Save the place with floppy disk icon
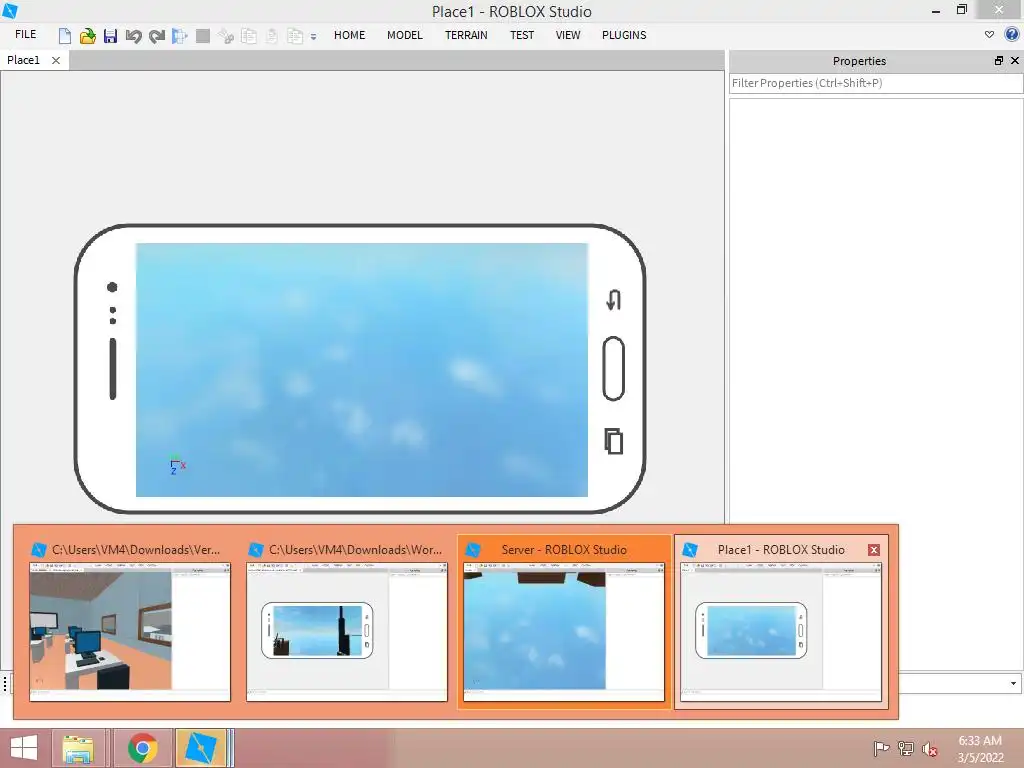Image resolution: width=1024 pixels, height=768 pixels. 110,36
